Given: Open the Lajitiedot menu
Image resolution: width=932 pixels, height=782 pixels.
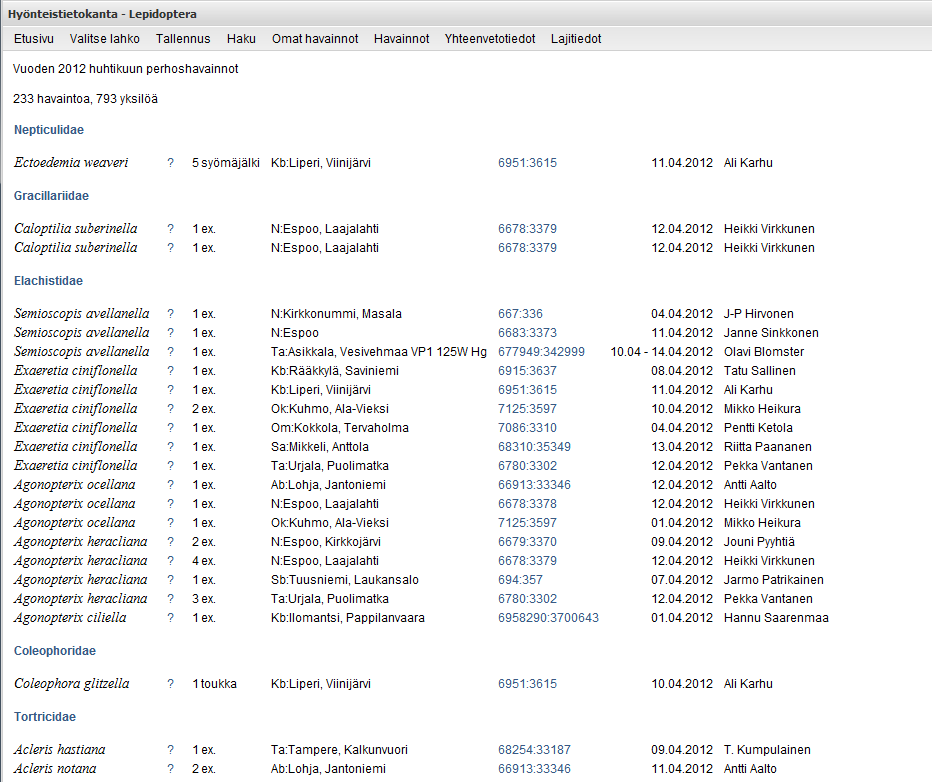Looking at the screenshot, I should click(576, 39).
